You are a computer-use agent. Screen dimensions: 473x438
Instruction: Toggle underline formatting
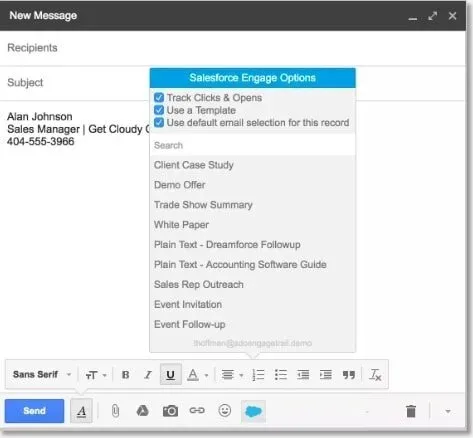pos(171,375)
